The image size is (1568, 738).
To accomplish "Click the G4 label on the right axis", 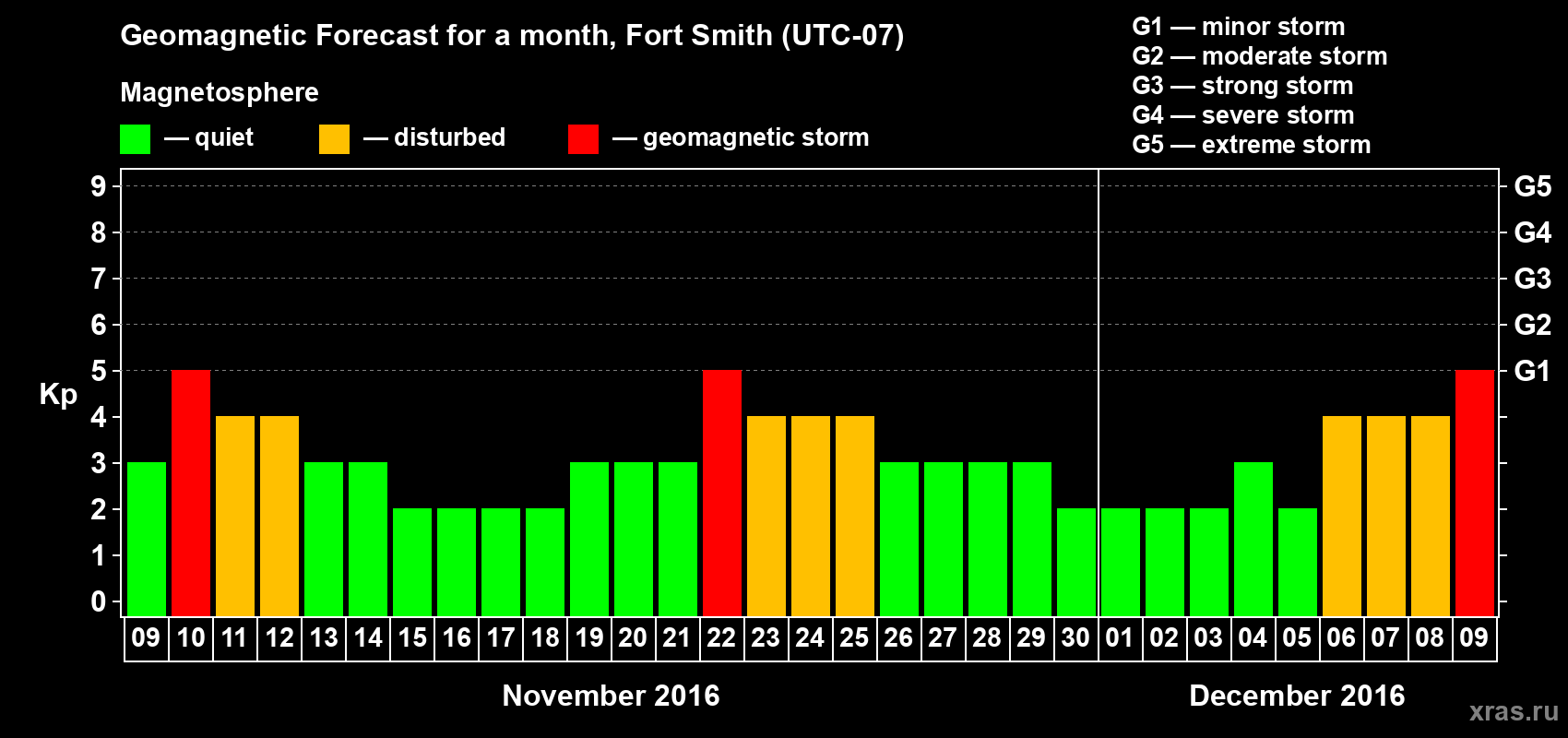I will pos(1533,232).
